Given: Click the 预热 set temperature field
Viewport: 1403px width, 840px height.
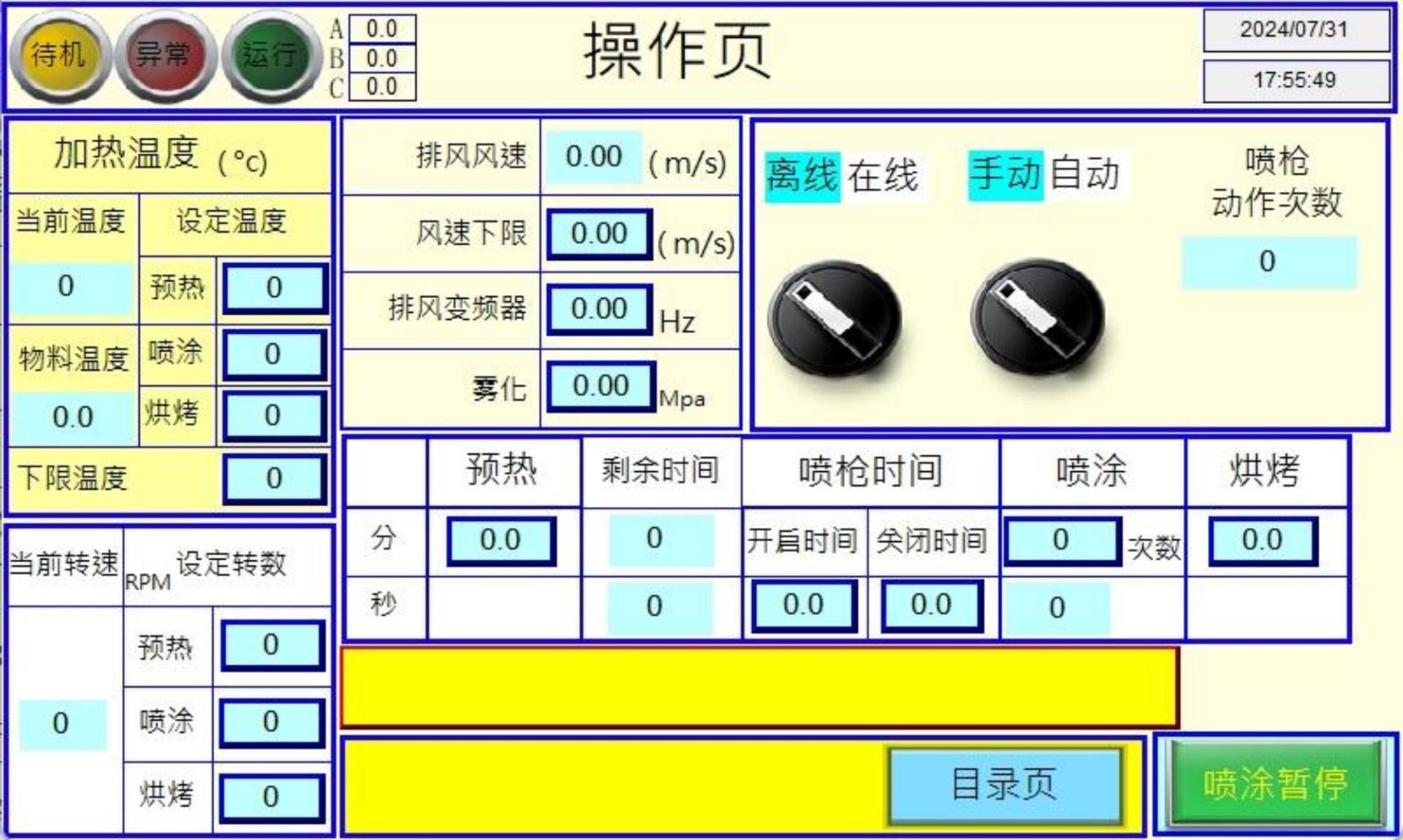Looking at the screenshot, I should coord(274,288).
